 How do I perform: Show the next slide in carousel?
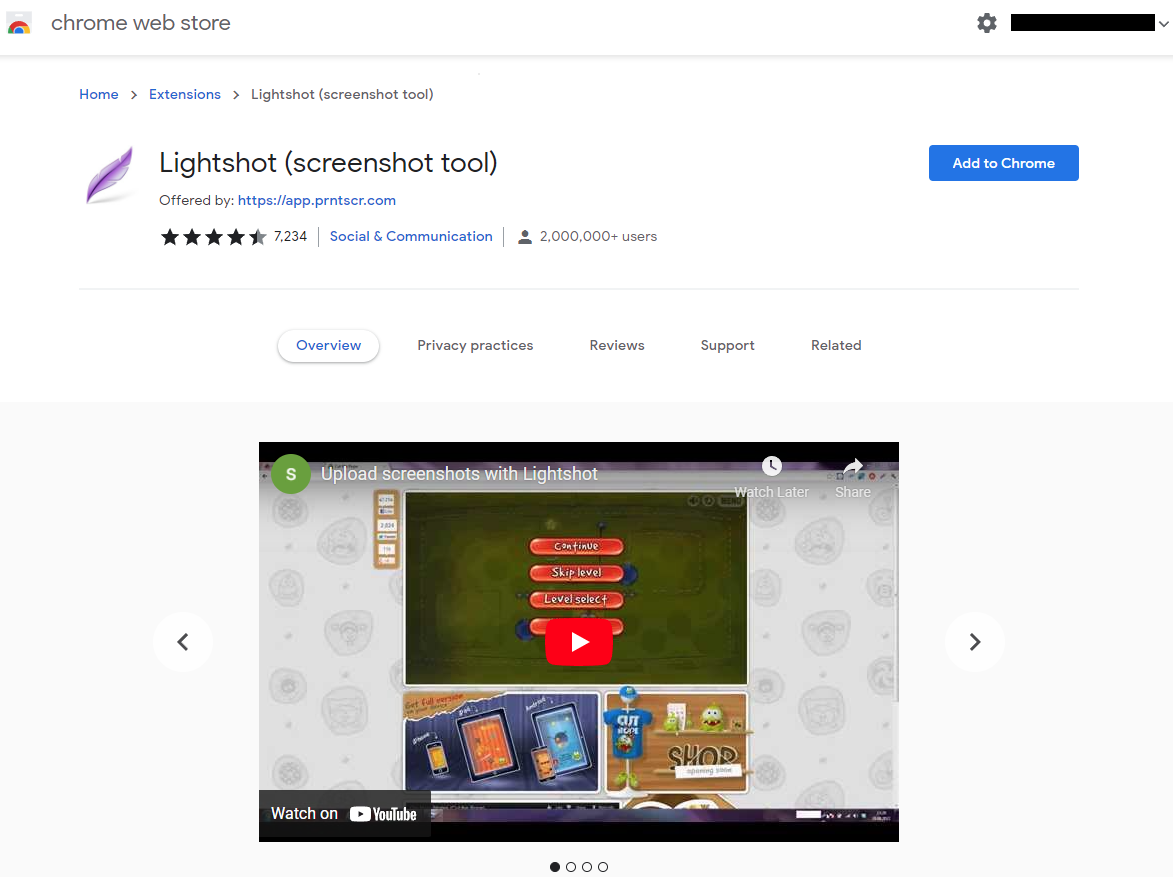click(x=975, y=642)
